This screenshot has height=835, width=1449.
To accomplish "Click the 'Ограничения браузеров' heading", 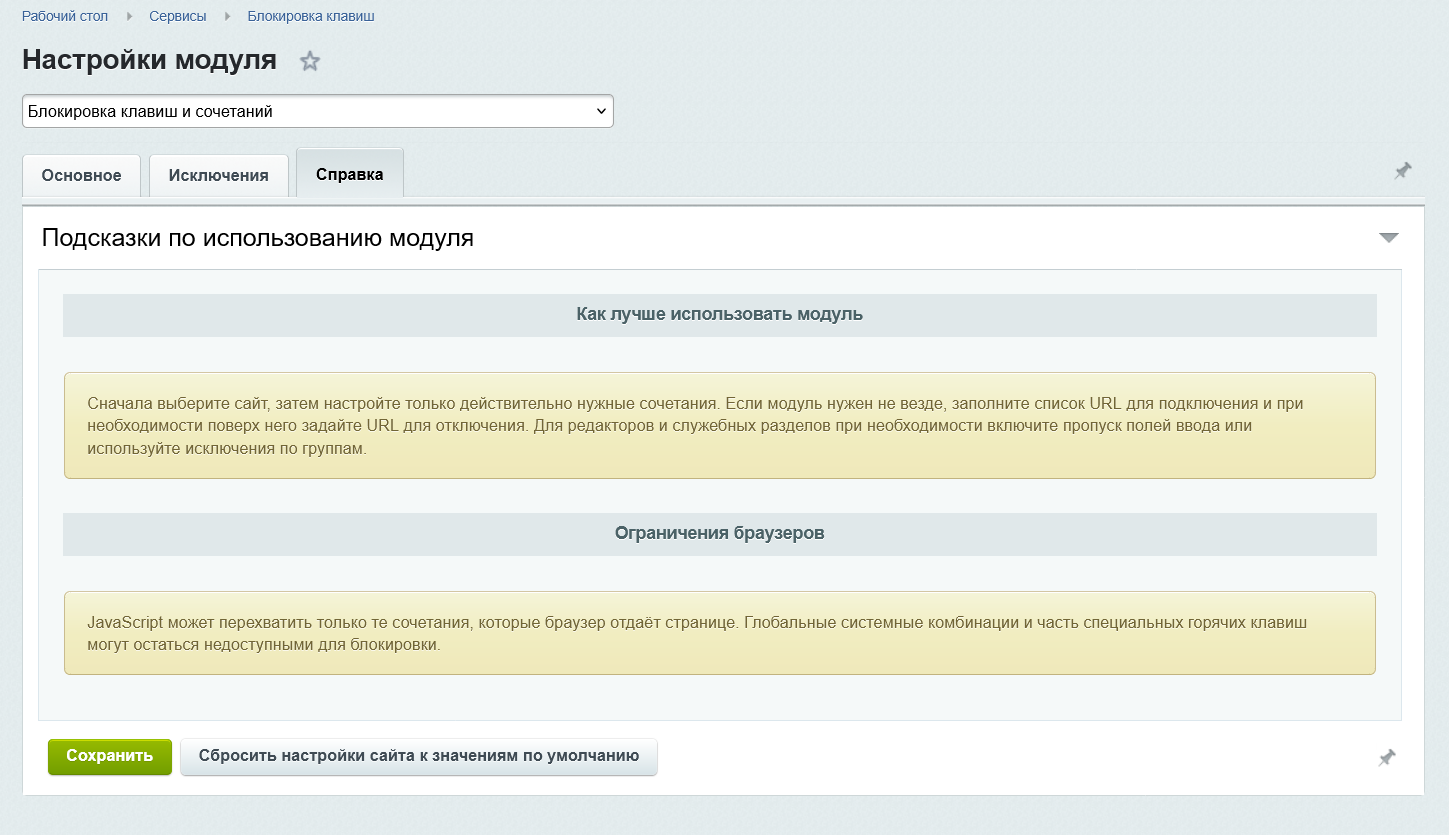I will [720, 533].
